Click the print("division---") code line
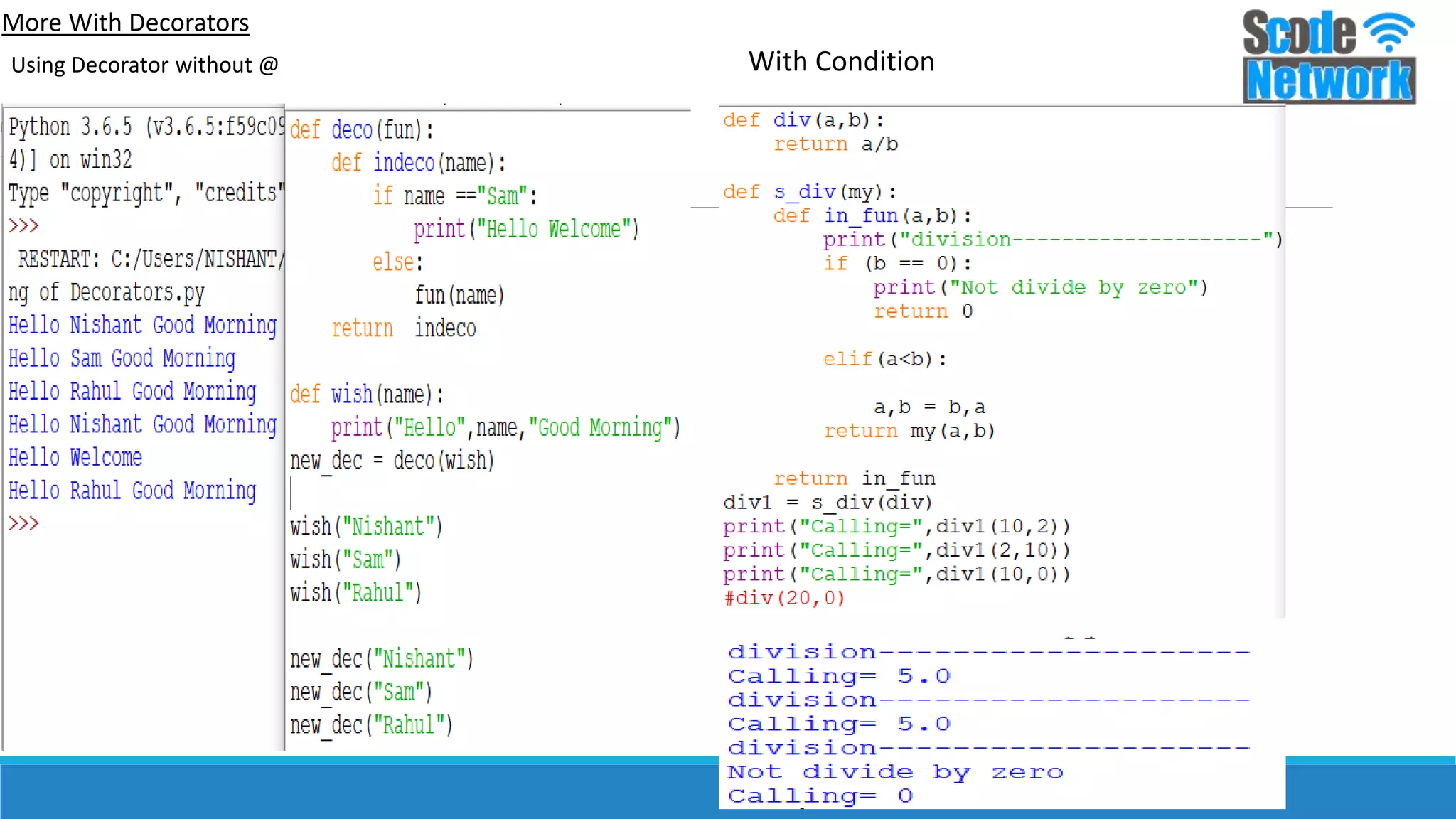Viewport: 1456px width, 819px height. coord(1054,240)
